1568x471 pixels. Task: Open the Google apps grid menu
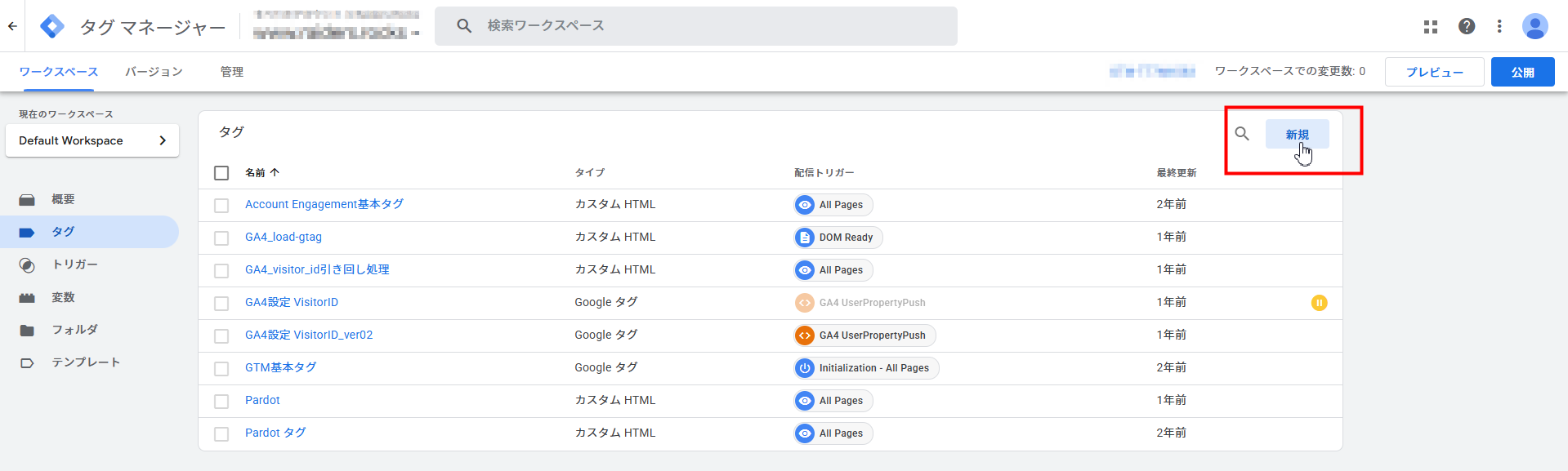point(1430,26)
